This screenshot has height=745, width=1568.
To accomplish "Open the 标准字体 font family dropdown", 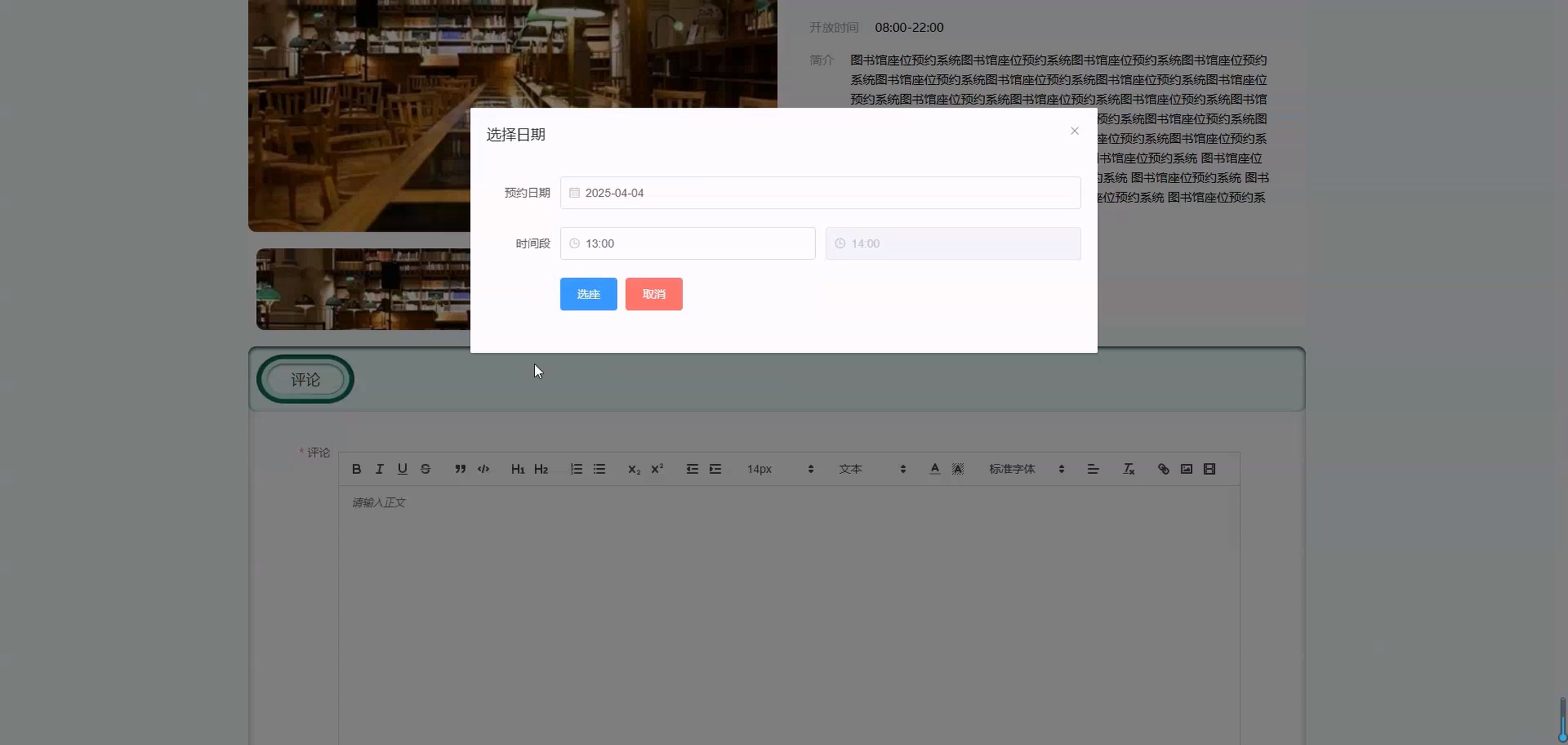I will coord(1026,469).
